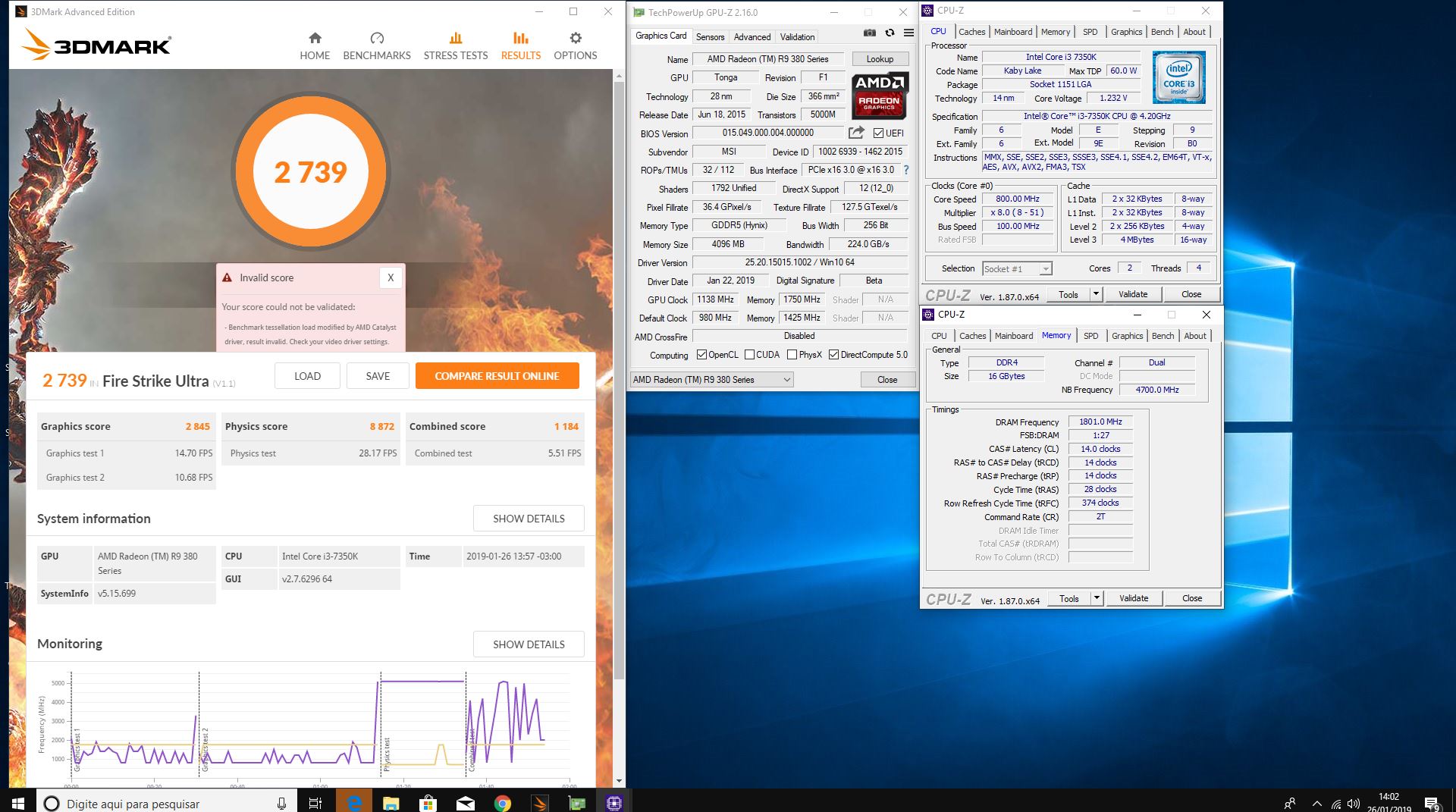Open the Socket #1 selection dropdown in CPU-Z
1456x812 pixels.
pos(1017,268)
